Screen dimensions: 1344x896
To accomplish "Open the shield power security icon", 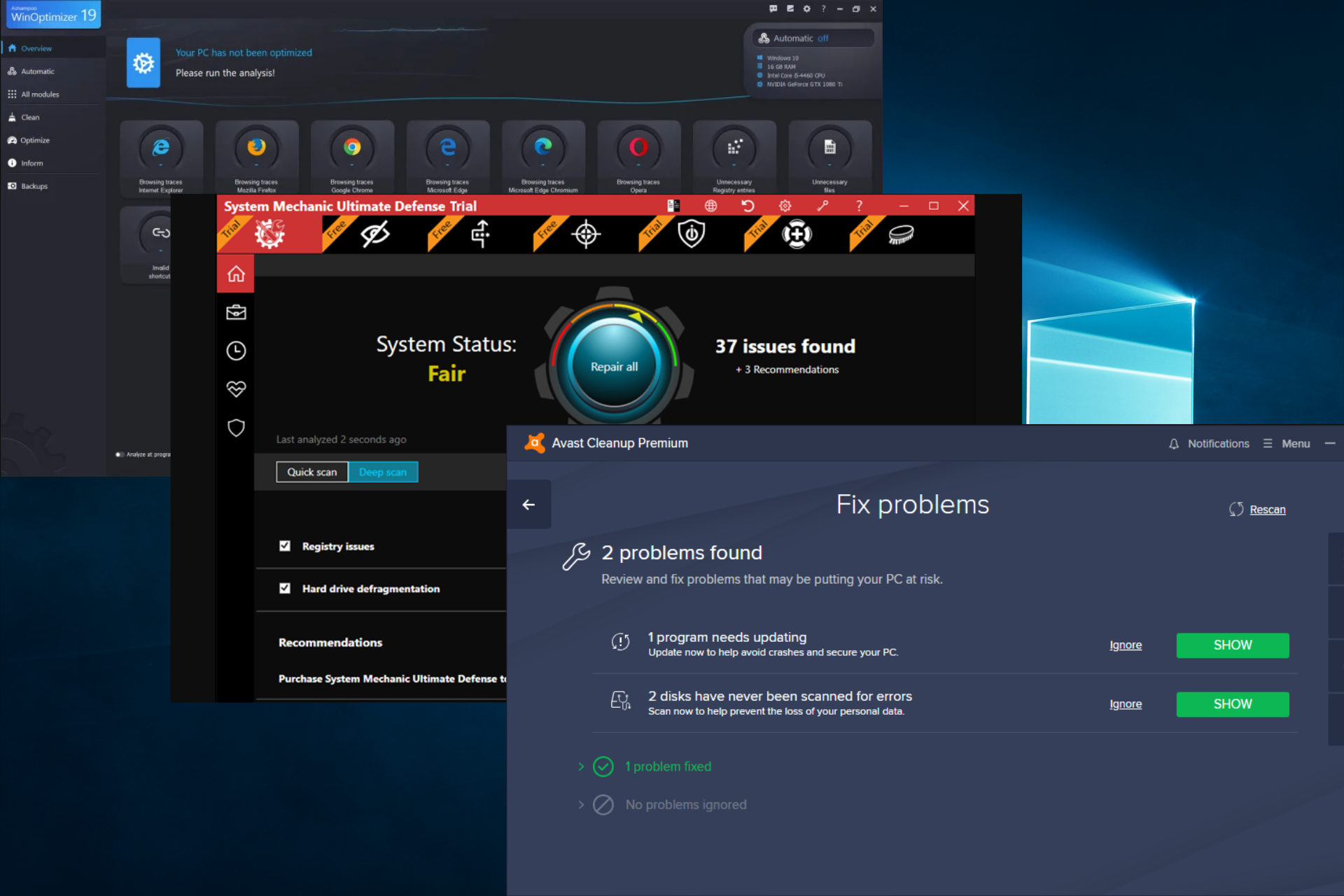I will point(692,234).
